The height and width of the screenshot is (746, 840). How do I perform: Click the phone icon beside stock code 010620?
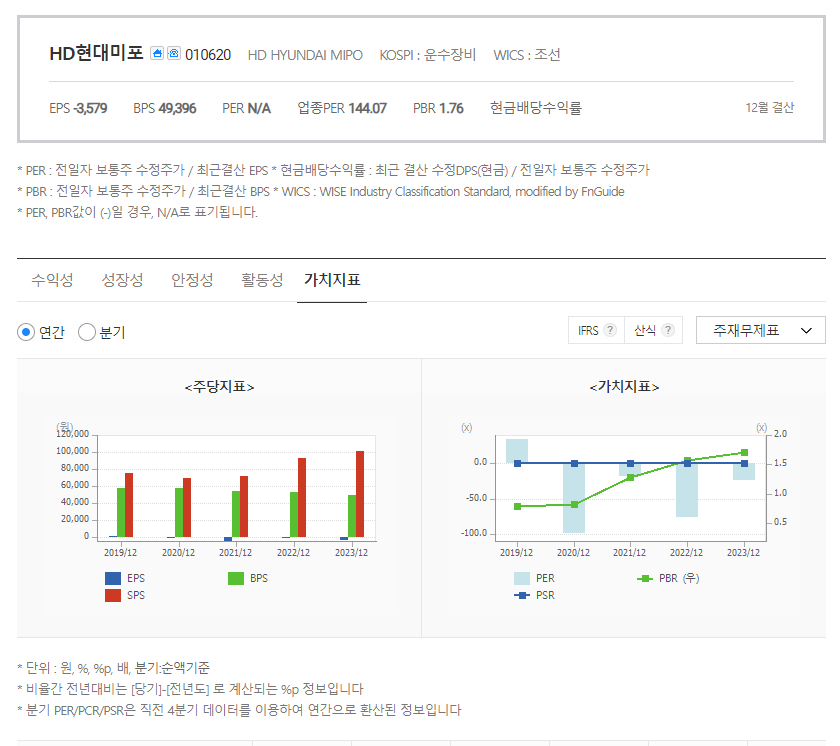174,54
